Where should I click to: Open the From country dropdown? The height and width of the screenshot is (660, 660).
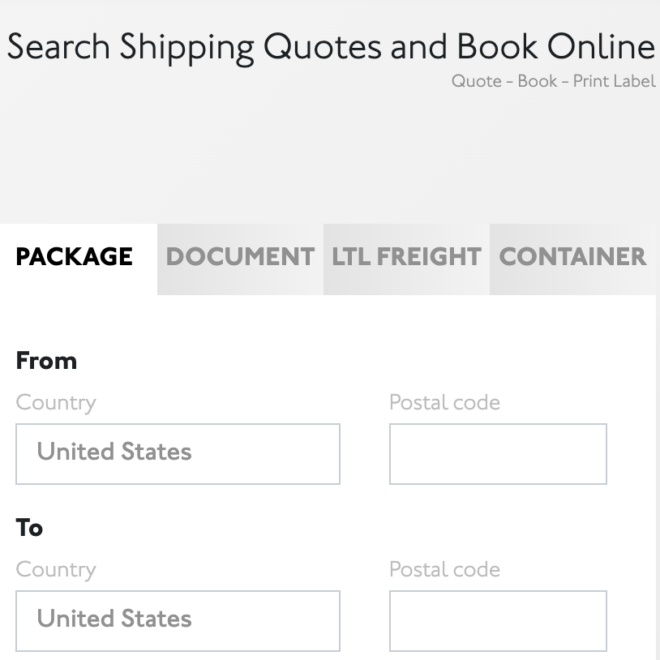point(178,453)
